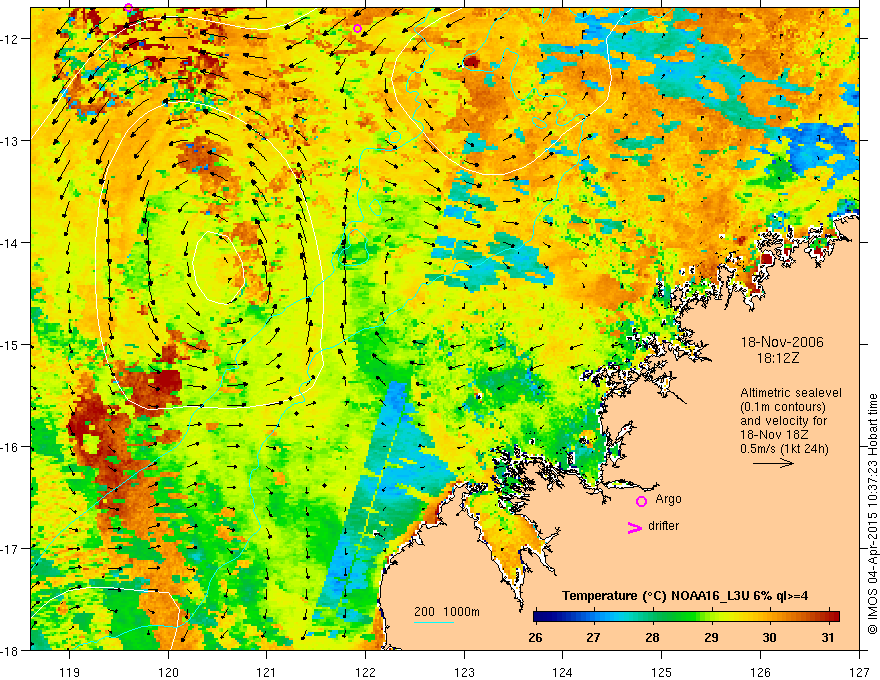Click the longitude 127 axis label
The width and height of the screenshot is (880, 680).
[x=859, y=673]
